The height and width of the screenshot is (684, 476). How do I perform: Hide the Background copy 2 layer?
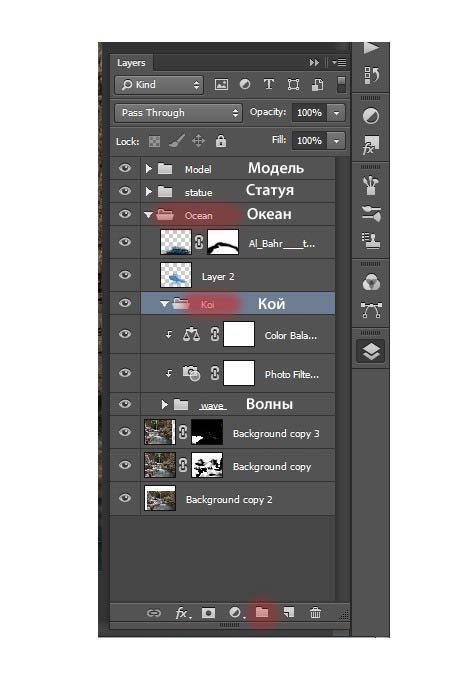(x=125, y=498)
